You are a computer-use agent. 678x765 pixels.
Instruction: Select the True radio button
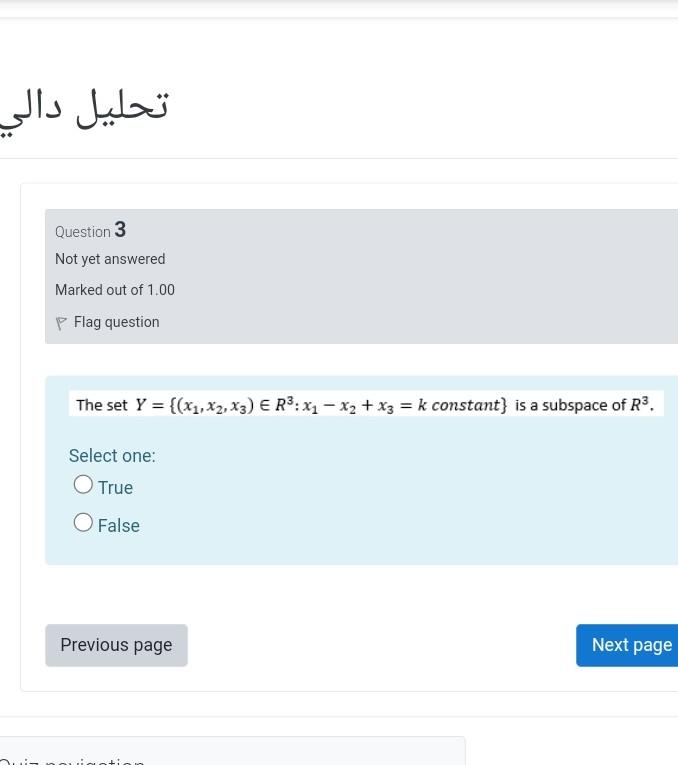coord(83,484)
